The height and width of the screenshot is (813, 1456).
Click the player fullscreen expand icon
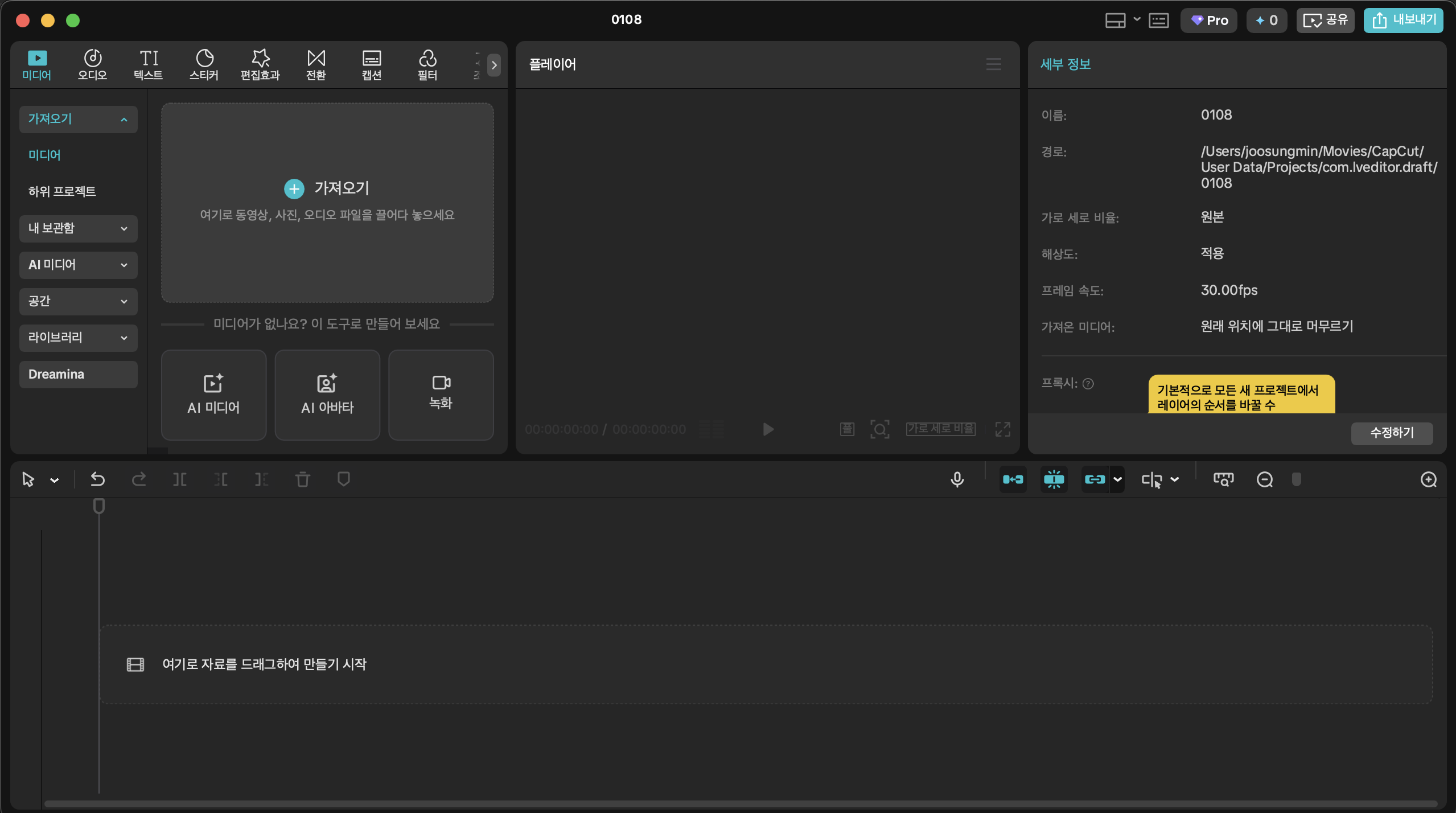coord(1002,429)
